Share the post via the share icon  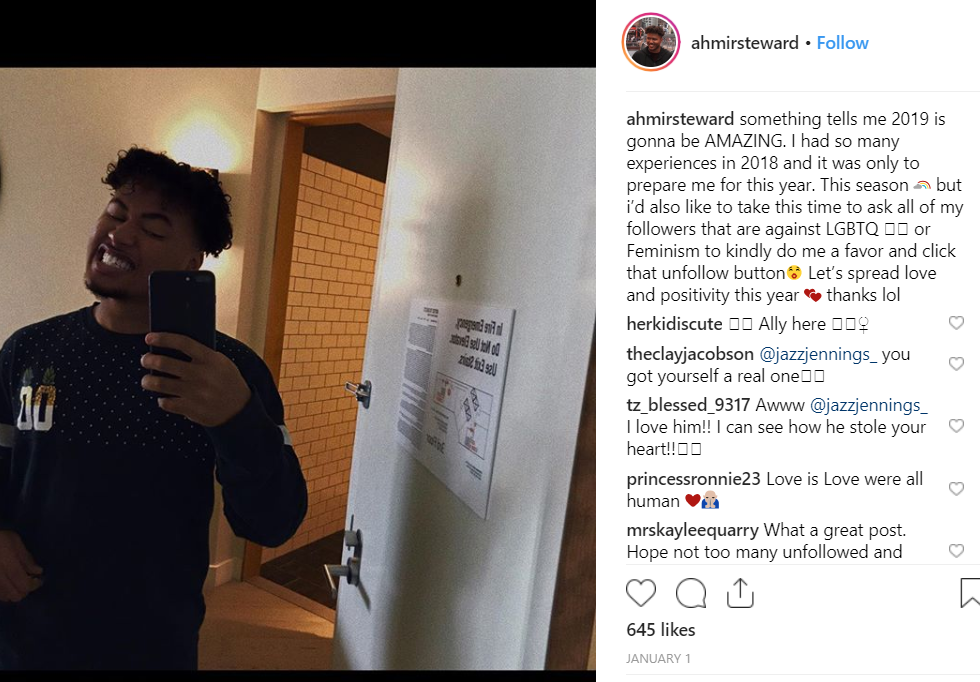[740, 593]
